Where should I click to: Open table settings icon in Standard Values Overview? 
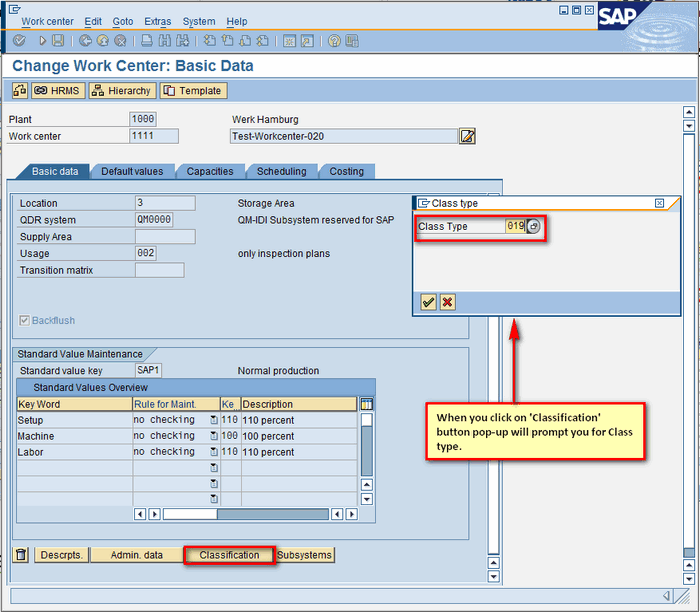[x=366, y=404]
